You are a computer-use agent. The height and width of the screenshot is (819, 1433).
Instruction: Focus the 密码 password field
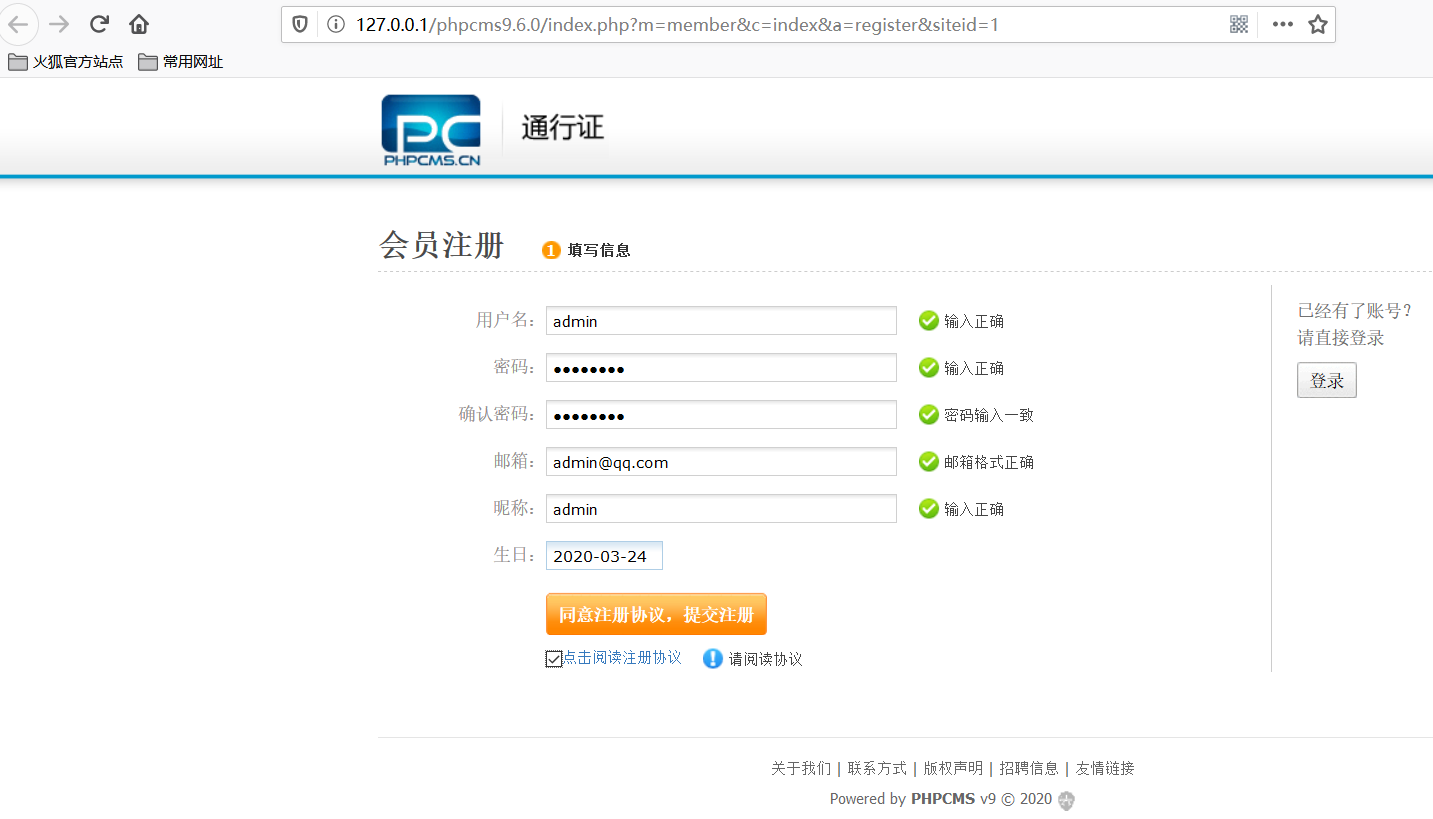click(x=721, y=368)
